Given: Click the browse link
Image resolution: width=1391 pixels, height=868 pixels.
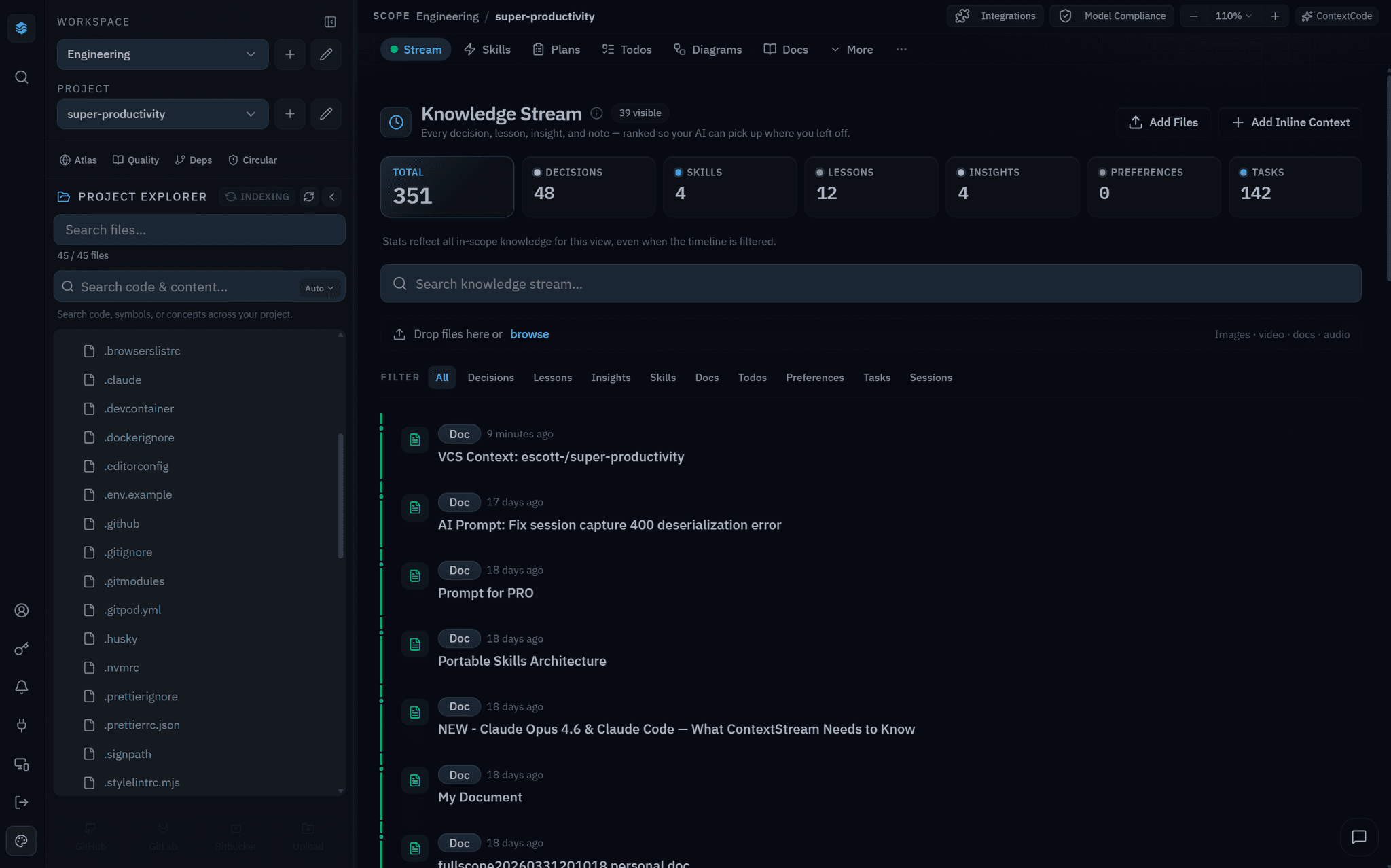Looking at the screenshot, I should point(529,334).
